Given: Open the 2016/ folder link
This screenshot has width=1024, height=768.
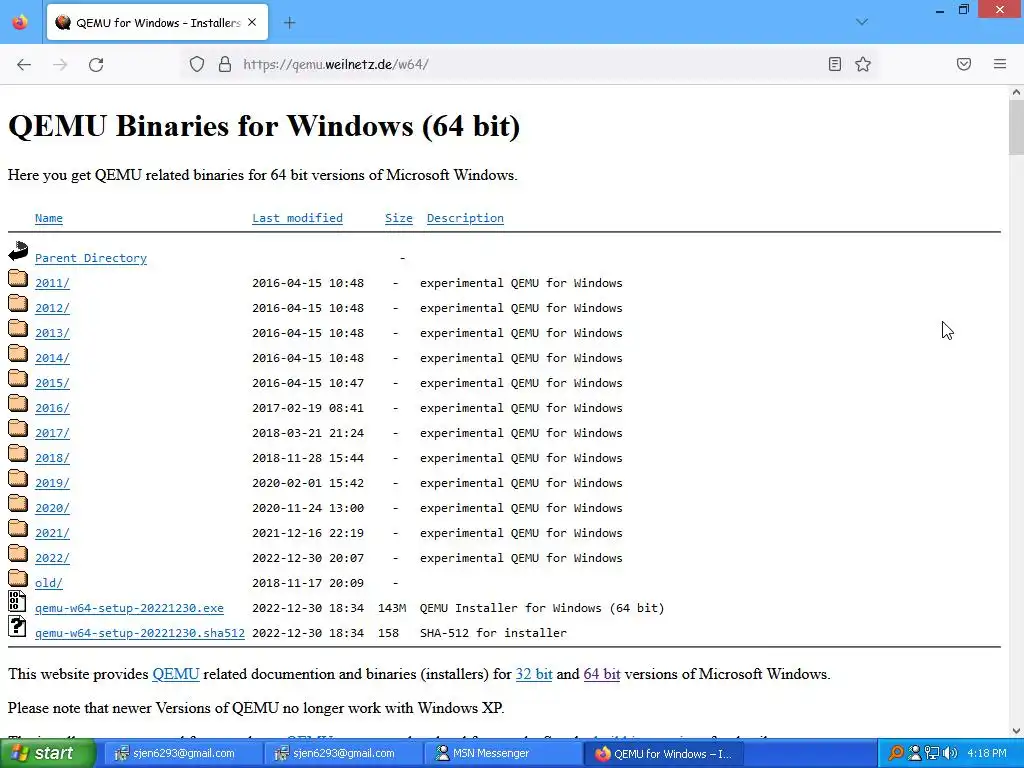Looking at the screenshot, I should click(52, 408).
